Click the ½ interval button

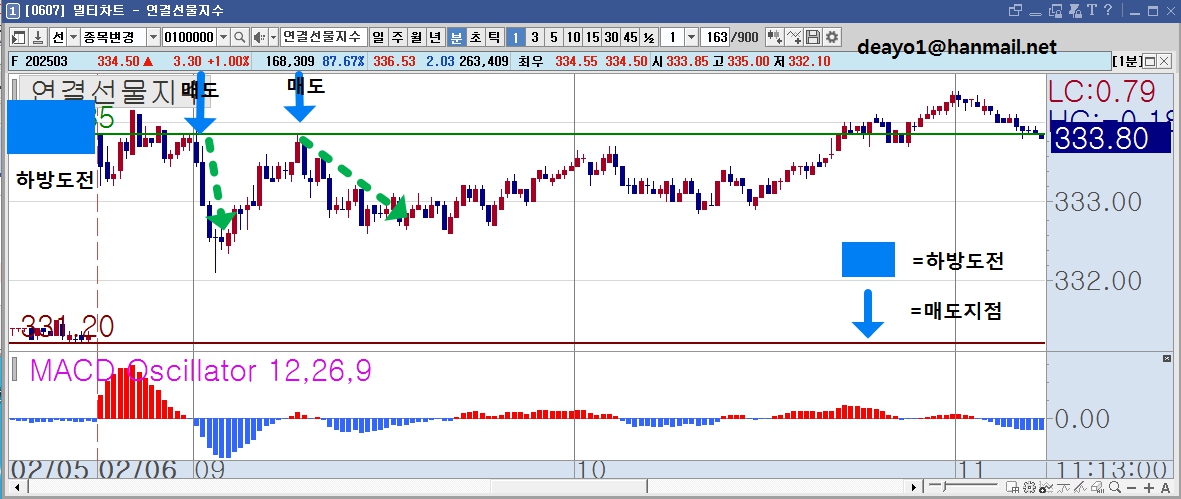tap(648, 38)
